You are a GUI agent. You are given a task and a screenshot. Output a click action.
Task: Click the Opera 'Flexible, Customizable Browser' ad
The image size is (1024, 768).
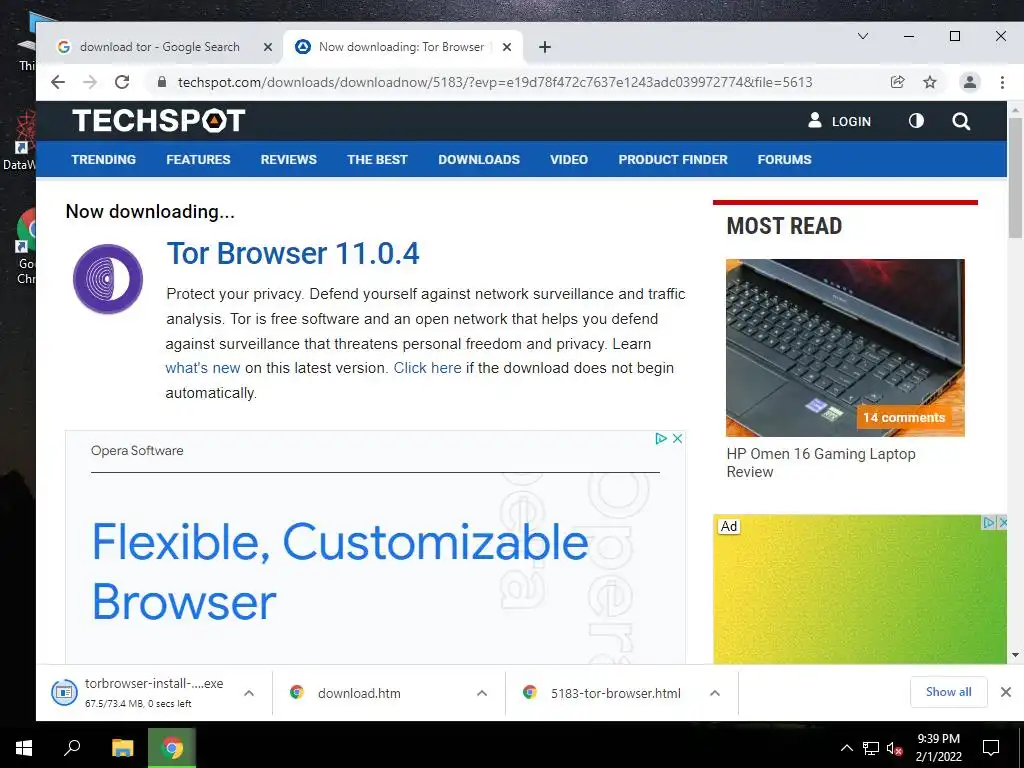pyautogui.click(x=340, y=571)
